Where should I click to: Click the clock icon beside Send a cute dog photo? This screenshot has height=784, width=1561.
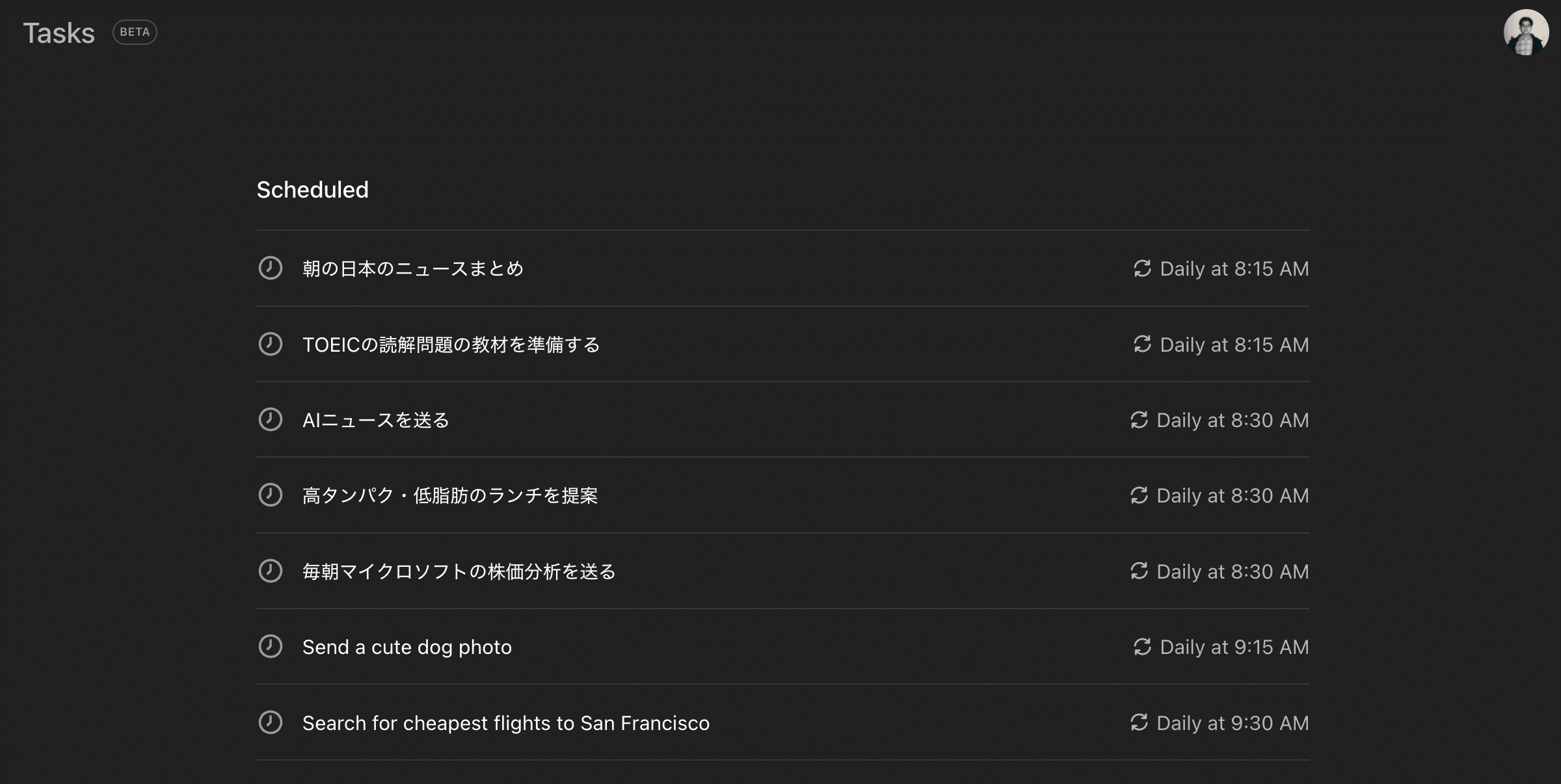point(271,646)
